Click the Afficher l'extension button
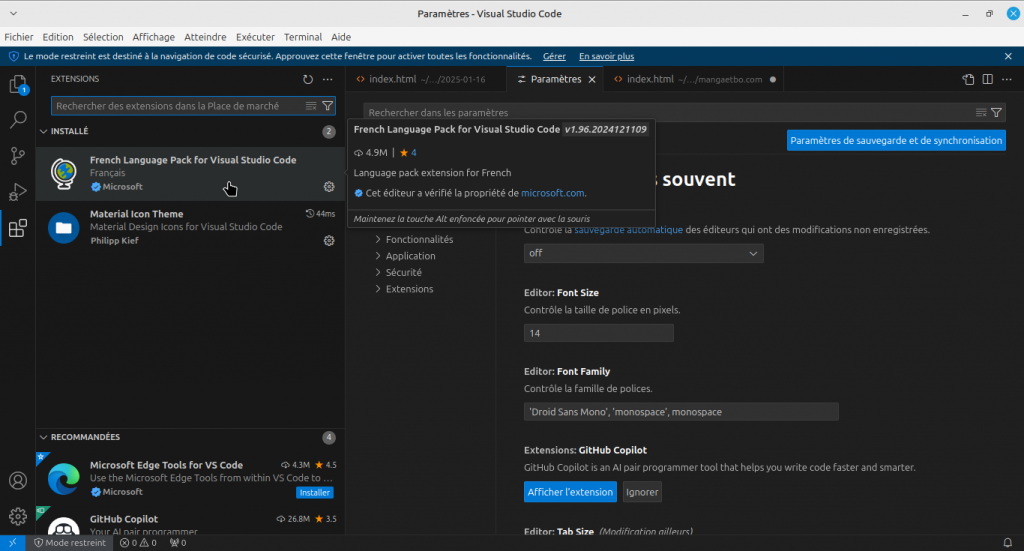The height and width of the screenshot is (551, 1024). tap(570, 492)
